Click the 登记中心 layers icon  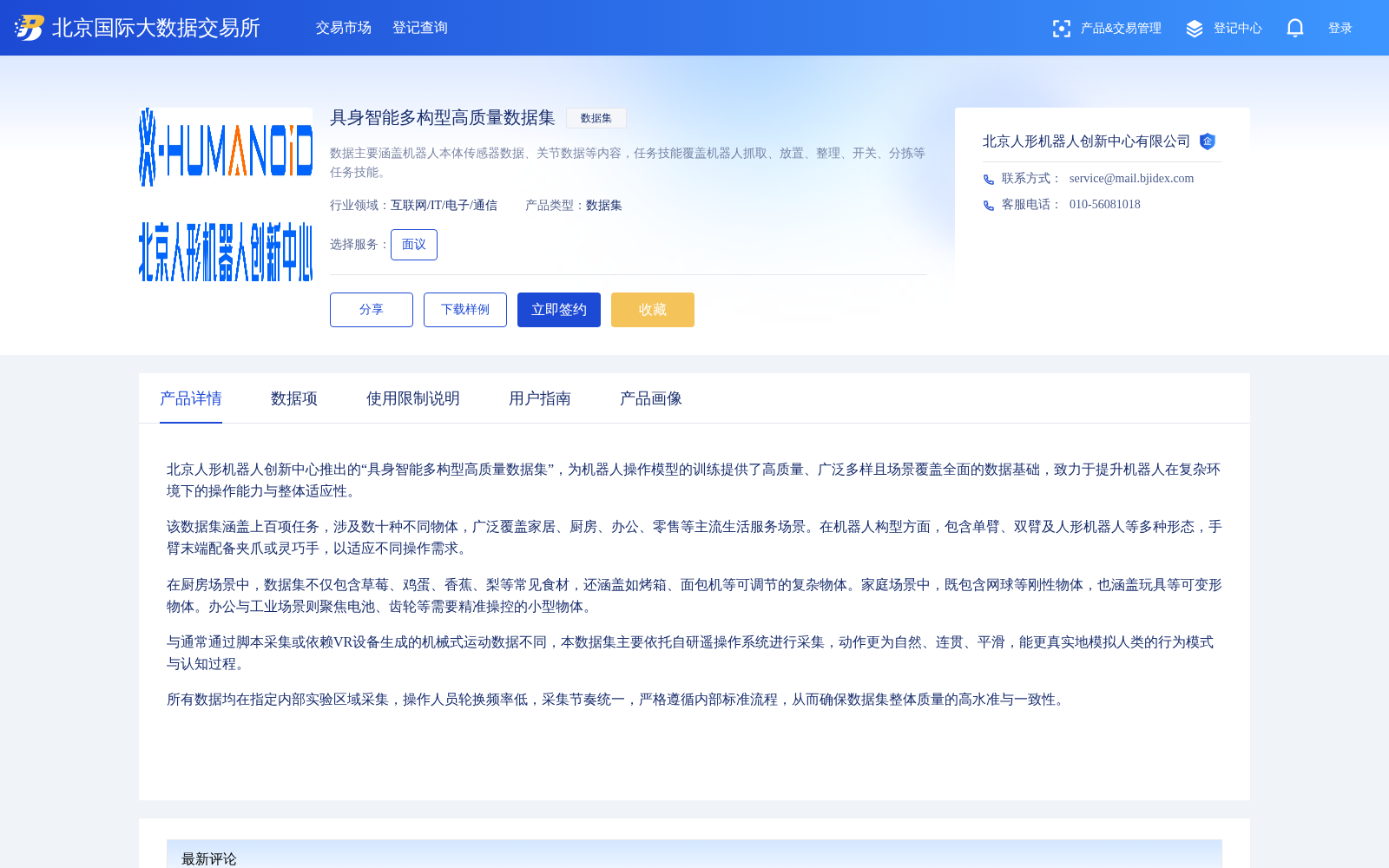coord(1195,29)
